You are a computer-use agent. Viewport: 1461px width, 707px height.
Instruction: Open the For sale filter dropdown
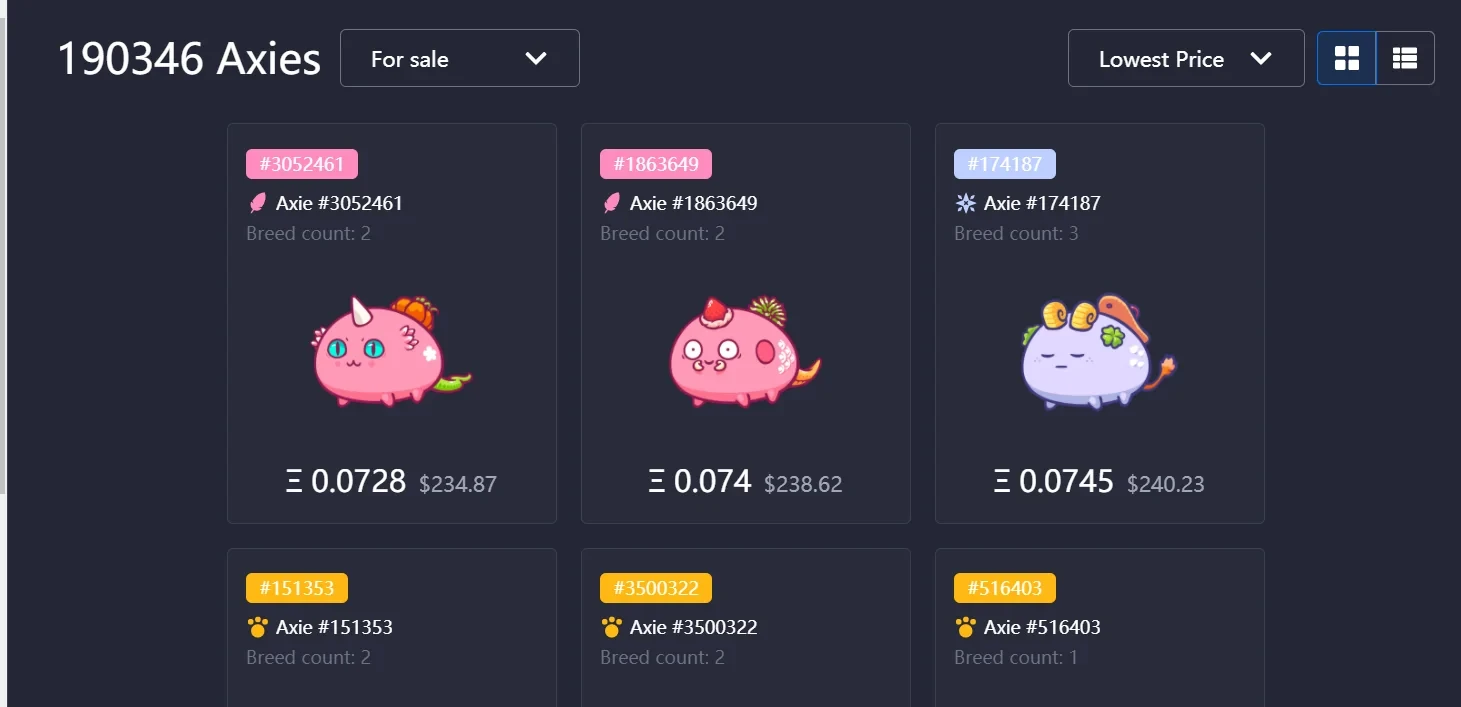click(459, 59)
